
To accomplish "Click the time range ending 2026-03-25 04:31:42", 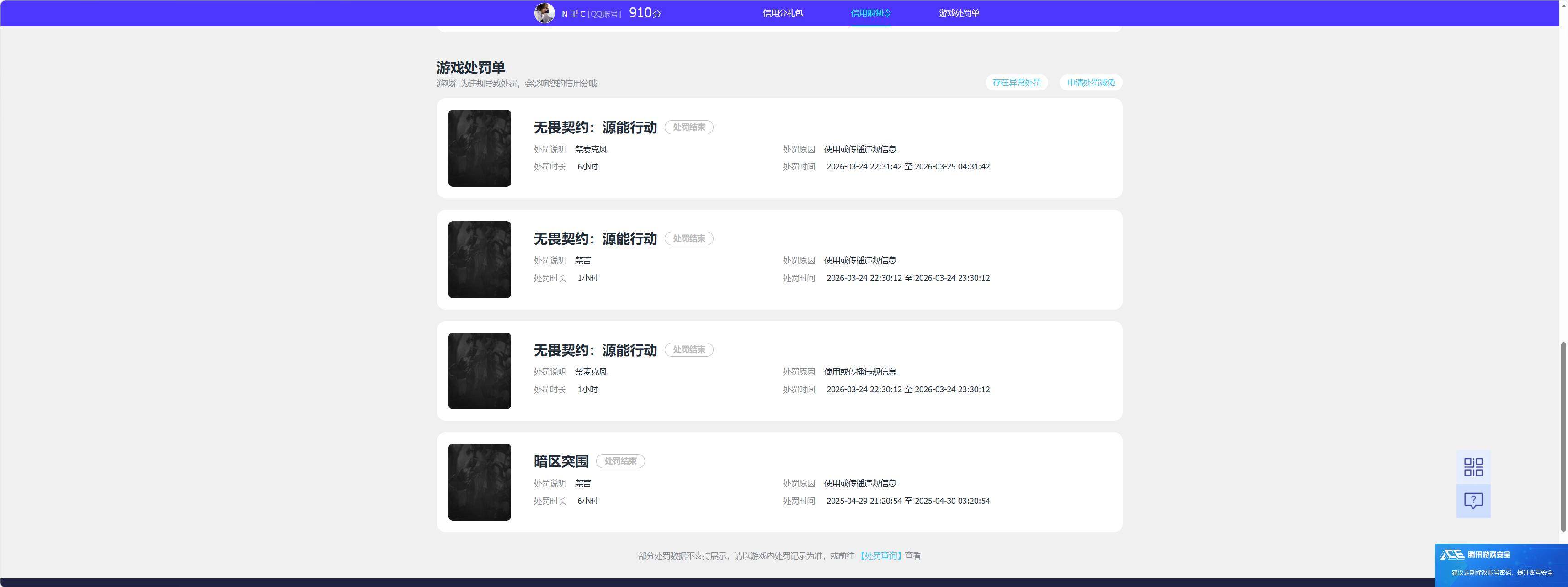I will coord(908,167).
